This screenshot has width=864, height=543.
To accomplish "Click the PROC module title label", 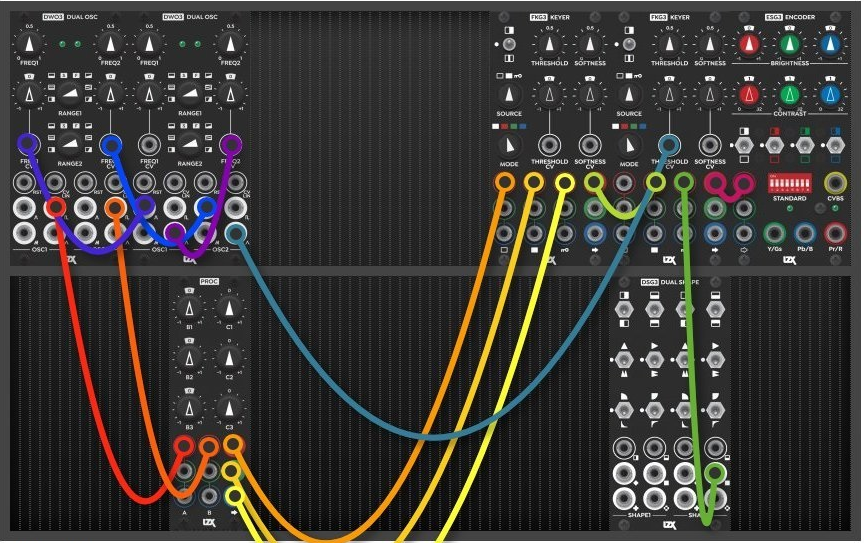I will pos(209,281).
